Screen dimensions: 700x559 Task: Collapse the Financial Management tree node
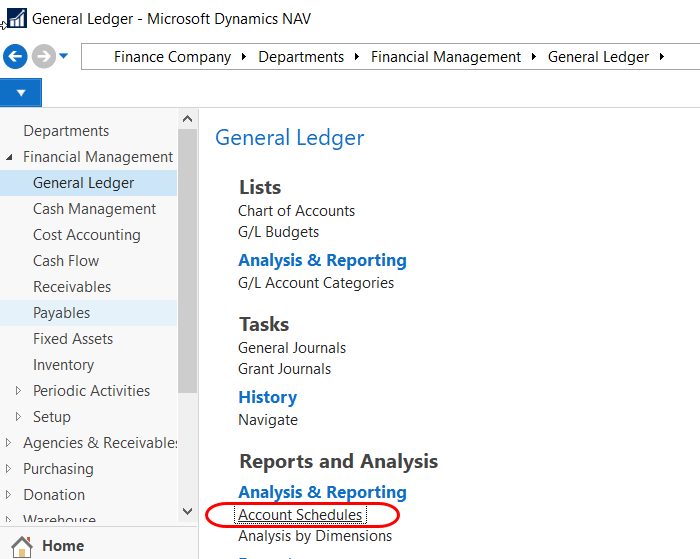point(10,157)
